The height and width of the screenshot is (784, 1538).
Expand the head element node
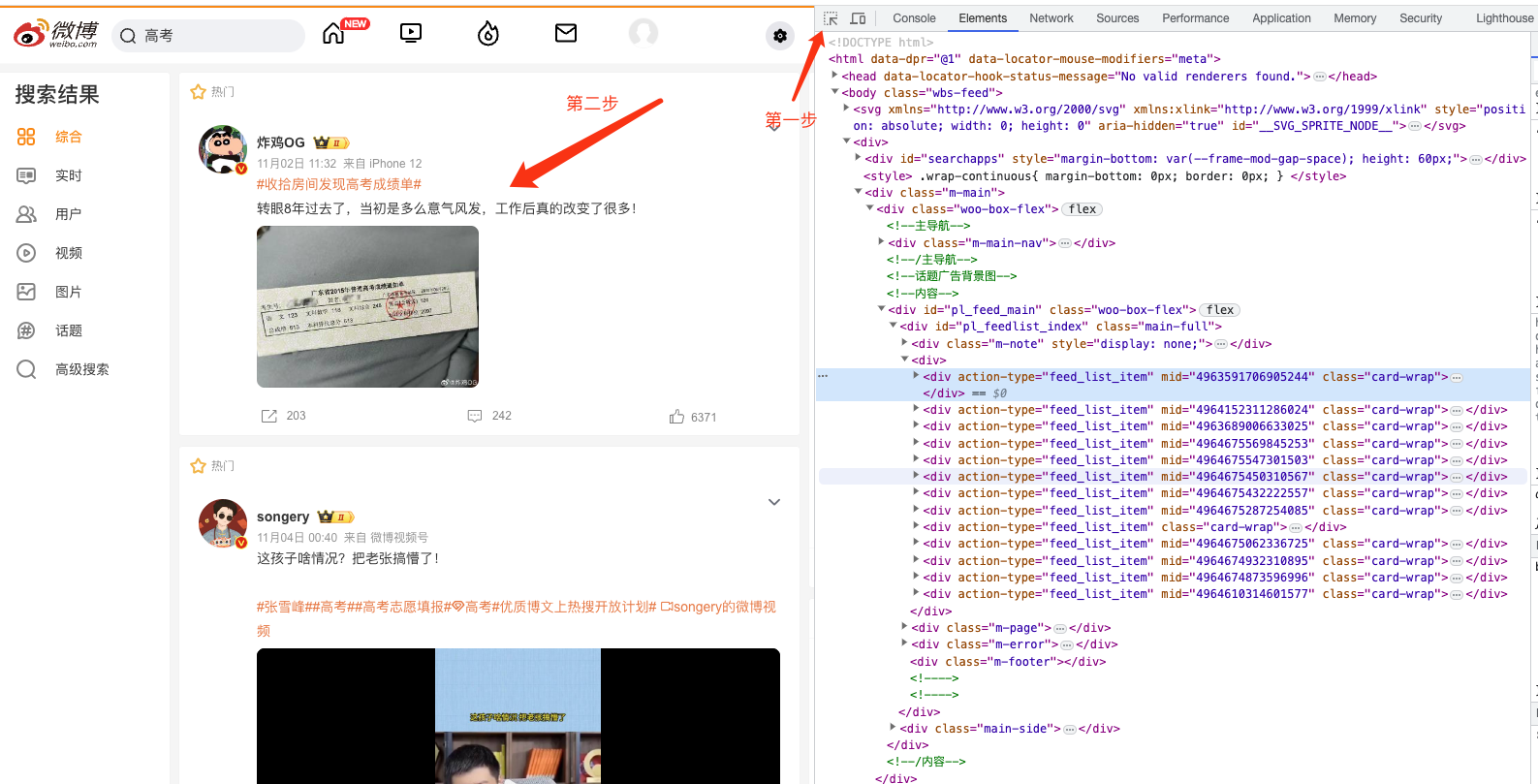click(834, 76)
